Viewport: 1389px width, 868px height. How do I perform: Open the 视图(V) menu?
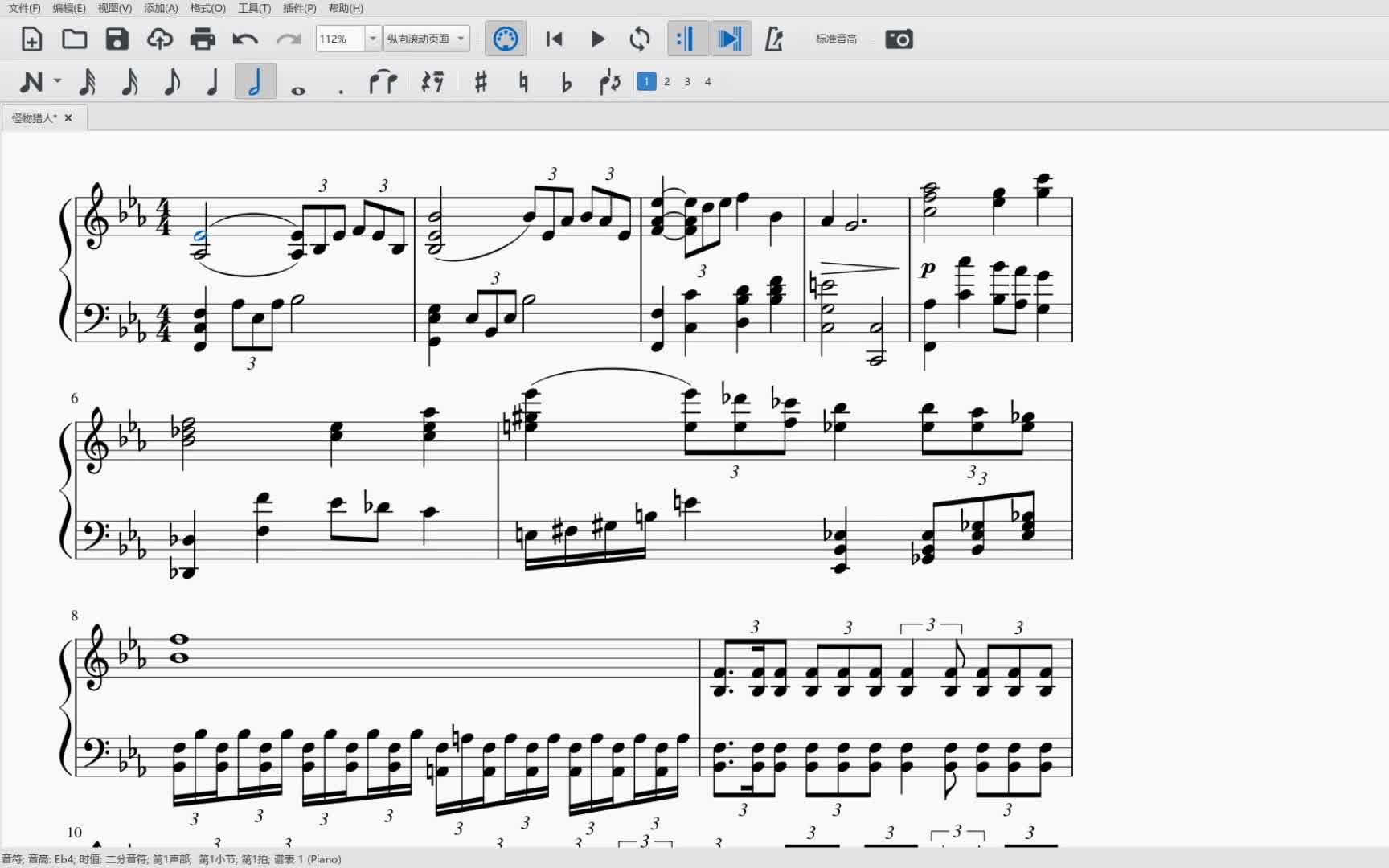point(114,8)
